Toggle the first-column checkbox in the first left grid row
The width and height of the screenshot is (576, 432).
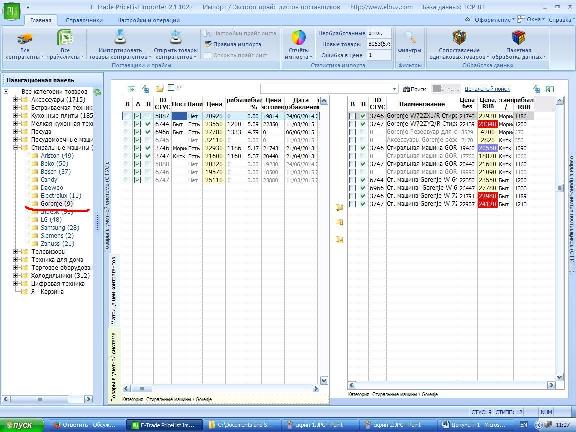127,116
